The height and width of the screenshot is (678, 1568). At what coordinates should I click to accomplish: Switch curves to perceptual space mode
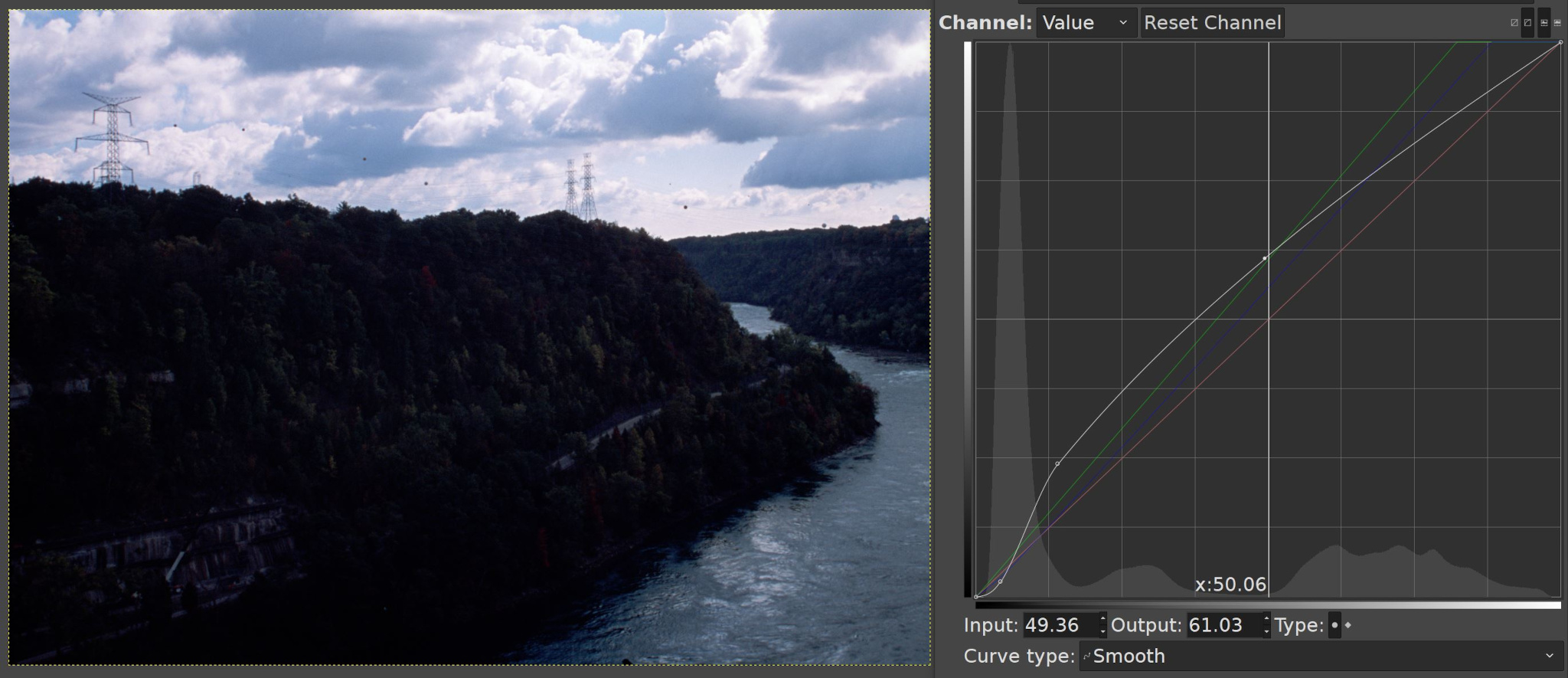tap(1527, 23)
